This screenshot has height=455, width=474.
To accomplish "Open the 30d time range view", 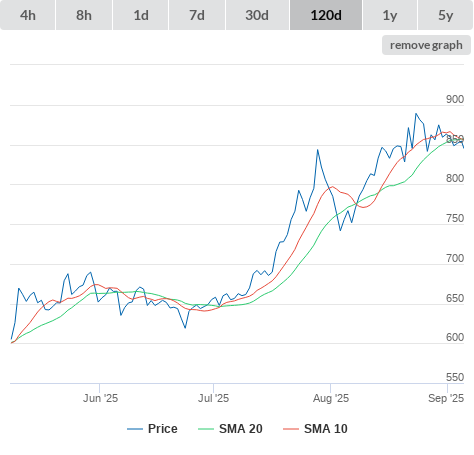I will (x=257, y=15).
